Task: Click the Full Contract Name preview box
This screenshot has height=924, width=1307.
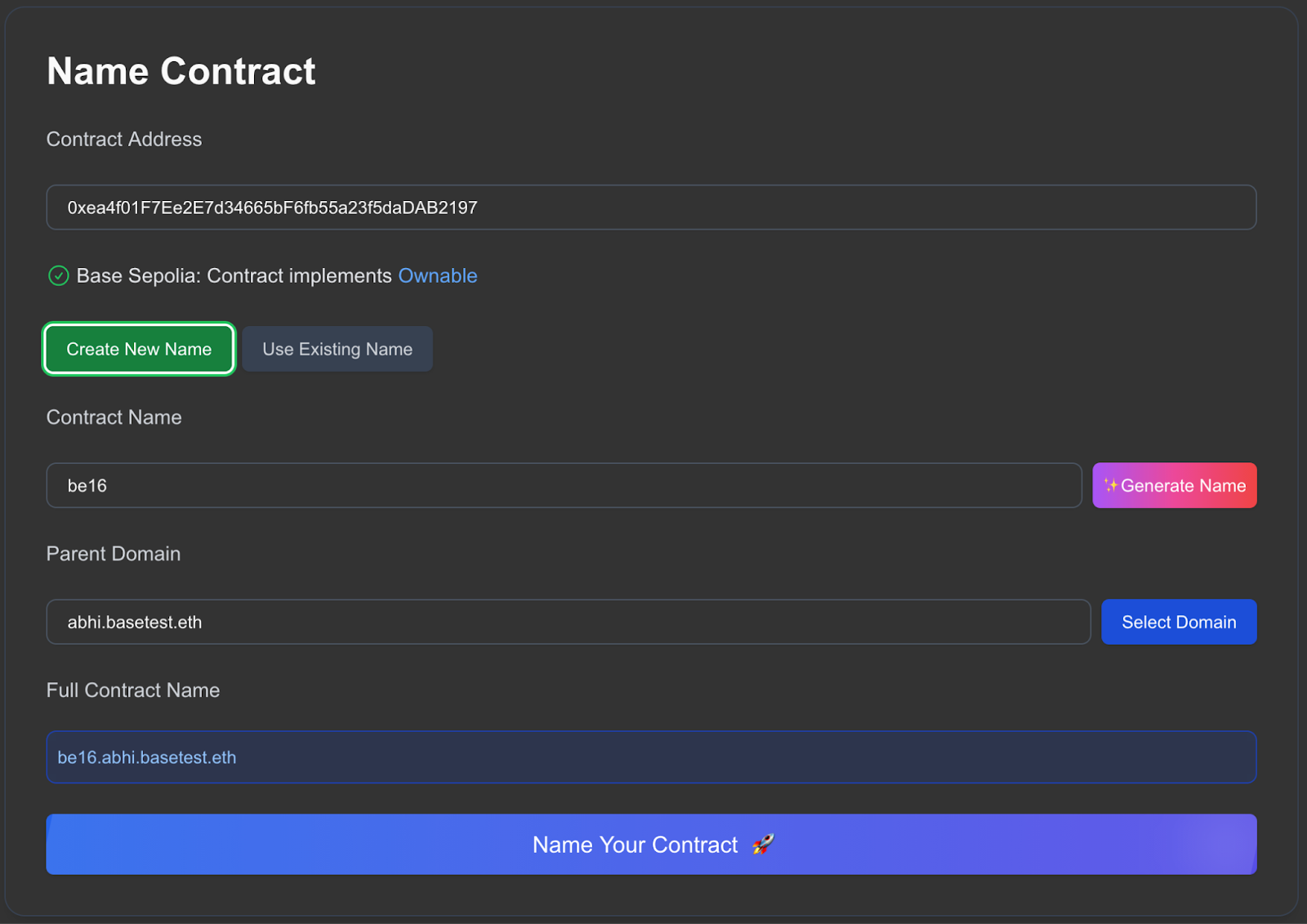Action: click(x=650, y=757)
